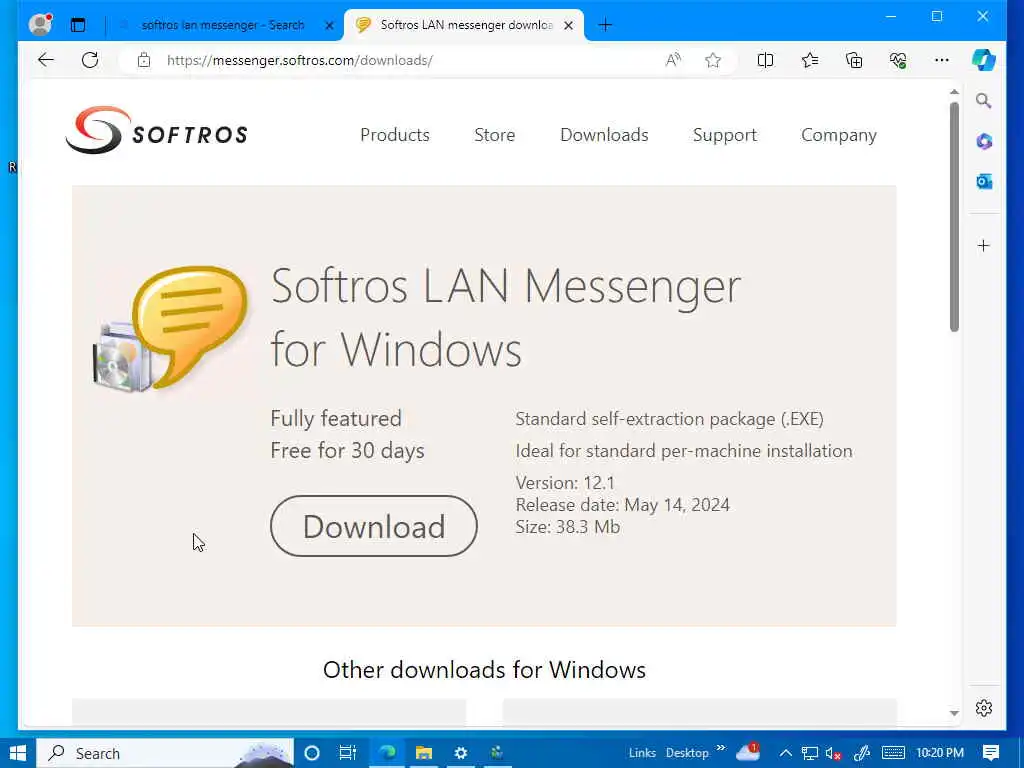This screenshot has height=768, width=1024.
Task: Open Cortana circle icon on taskbar
Action: point(312,753)
